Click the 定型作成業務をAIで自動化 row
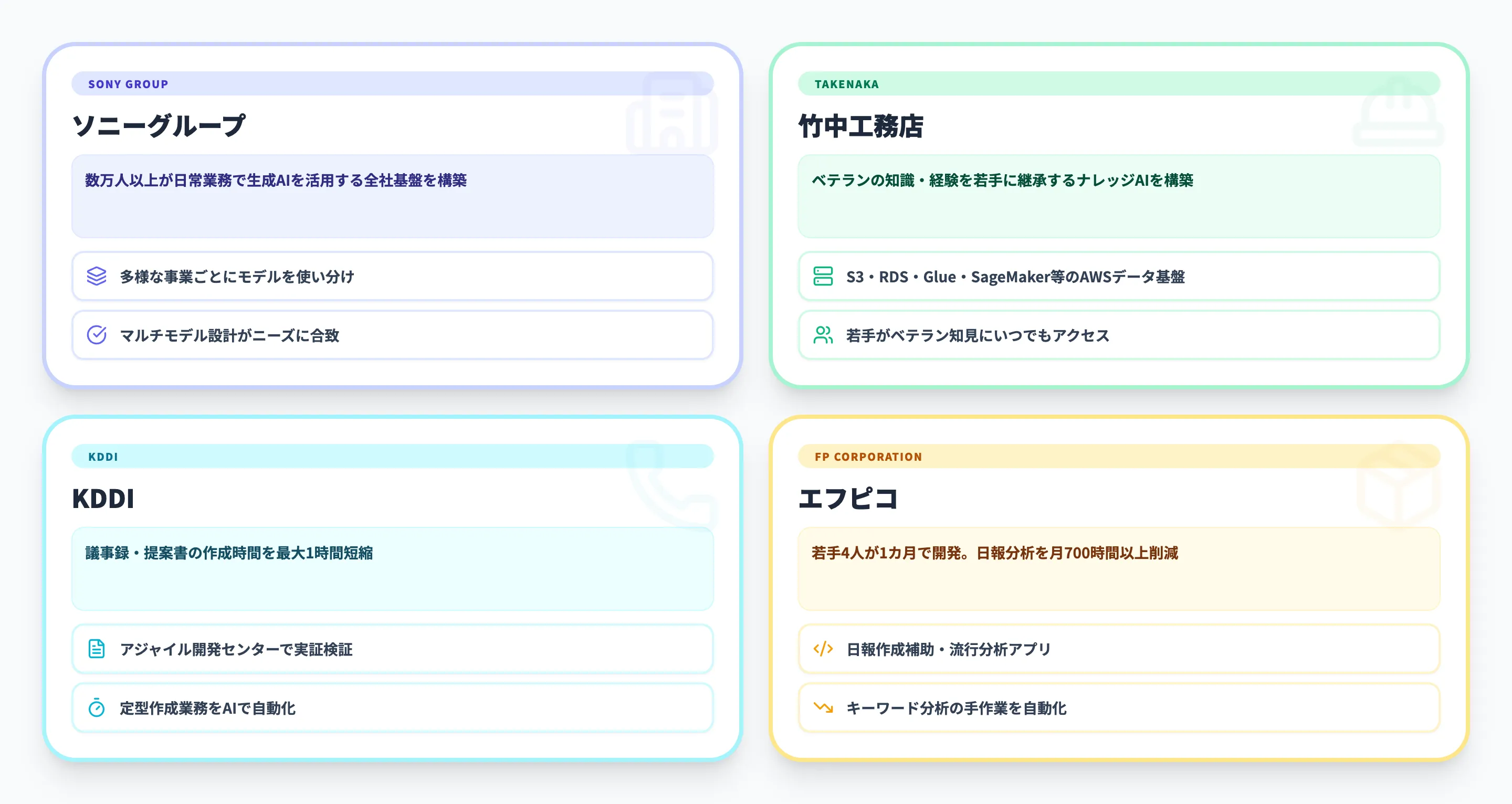1512x804 pixels. tap(392, 707)
